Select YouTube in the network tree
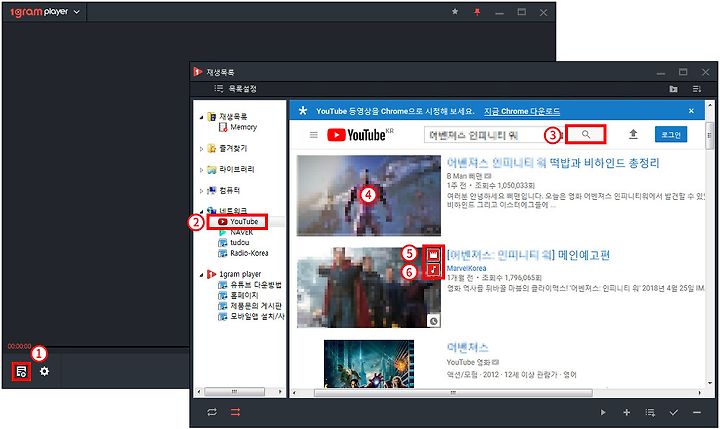 244,222
